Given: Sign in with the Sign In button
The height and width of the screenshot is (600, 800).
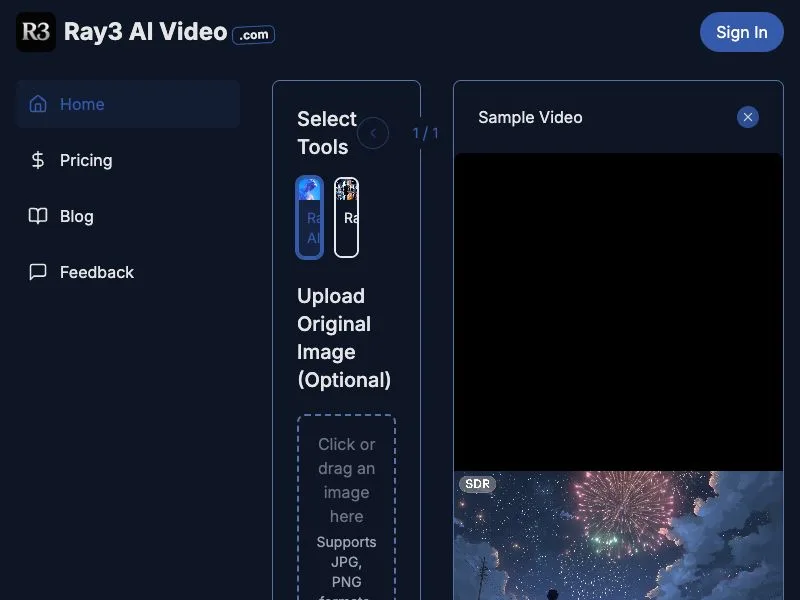Looking at the screenshot, I should pos(741,32).
